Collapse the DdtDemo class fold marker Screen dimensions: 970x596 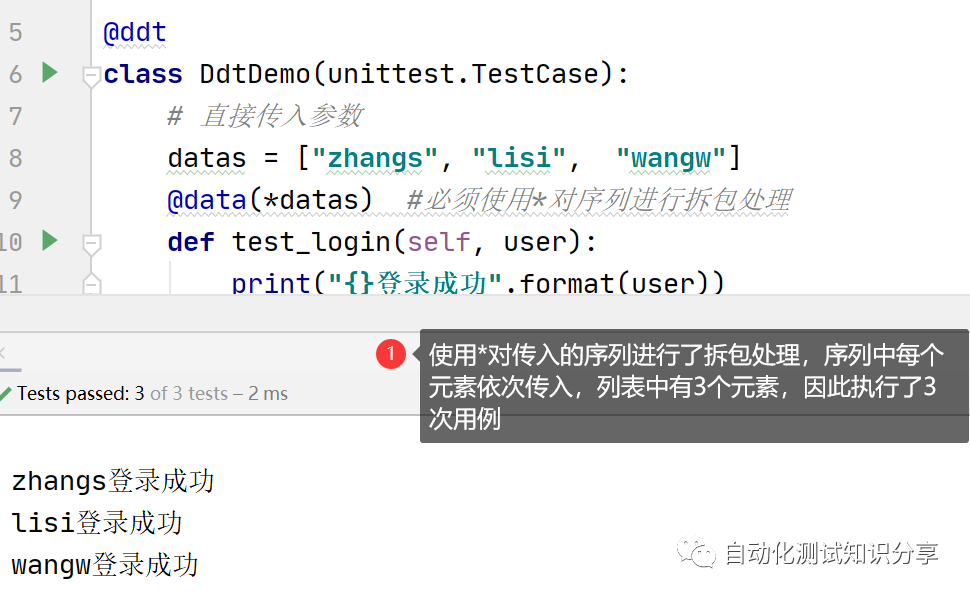click(x=92, y=74)
